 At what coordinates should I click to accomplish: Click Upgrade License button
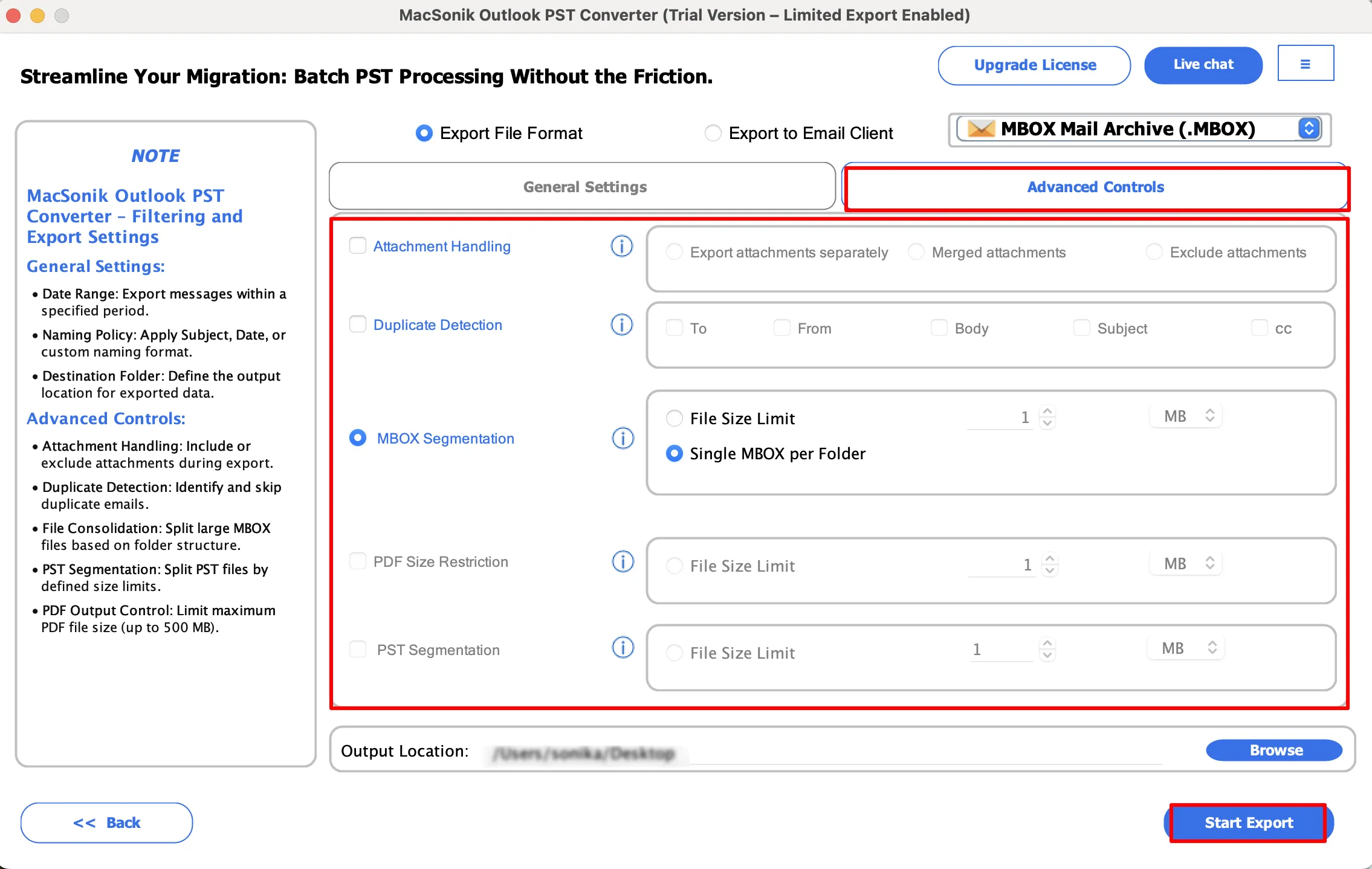1034,65
